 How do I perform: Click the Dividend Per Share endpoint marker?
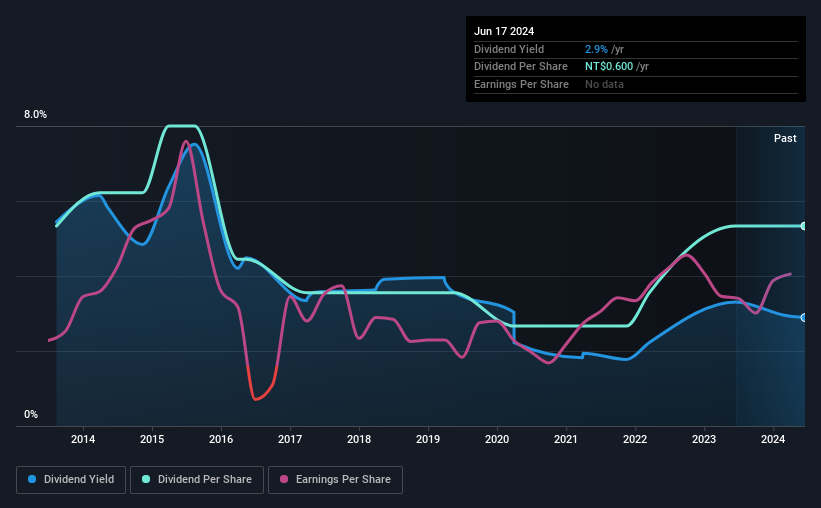pos(803,226)
